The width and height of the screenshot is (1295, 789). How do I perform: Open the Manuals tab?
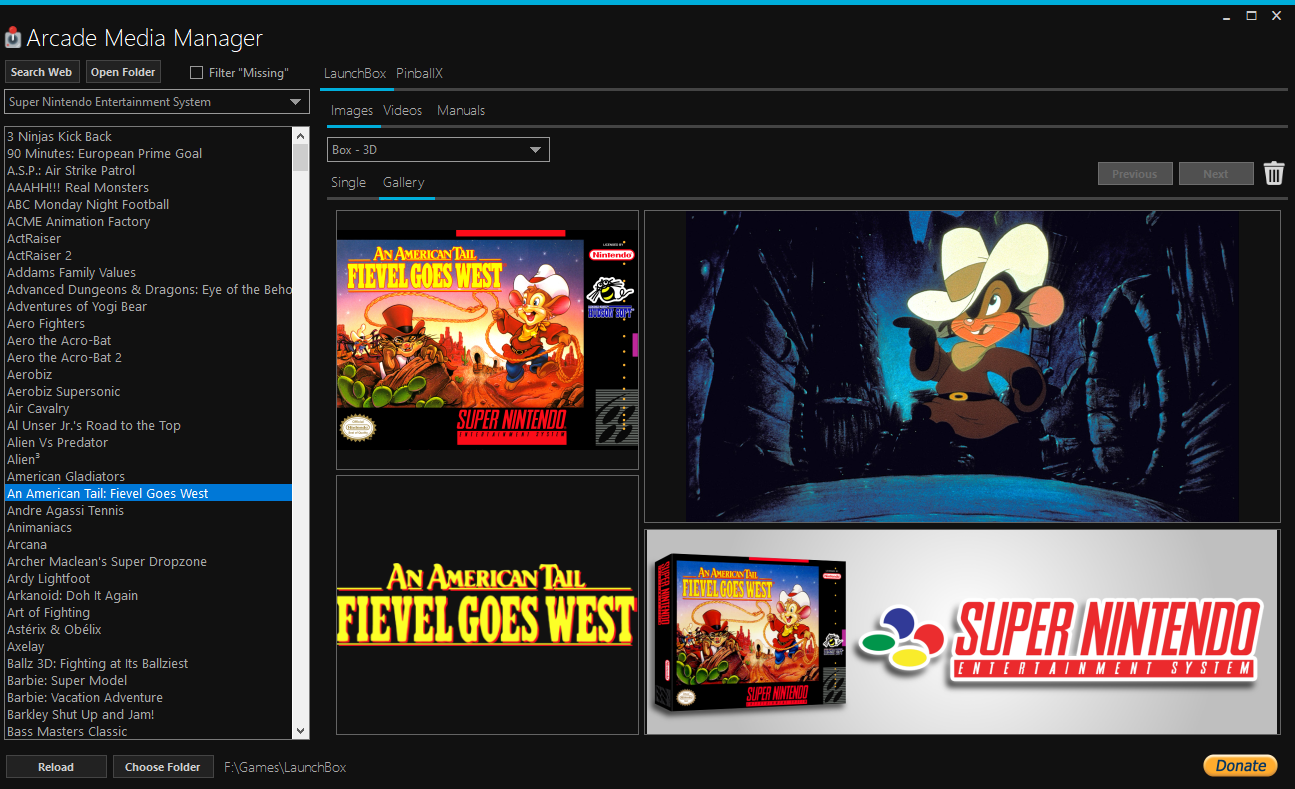tap(461, 110)
